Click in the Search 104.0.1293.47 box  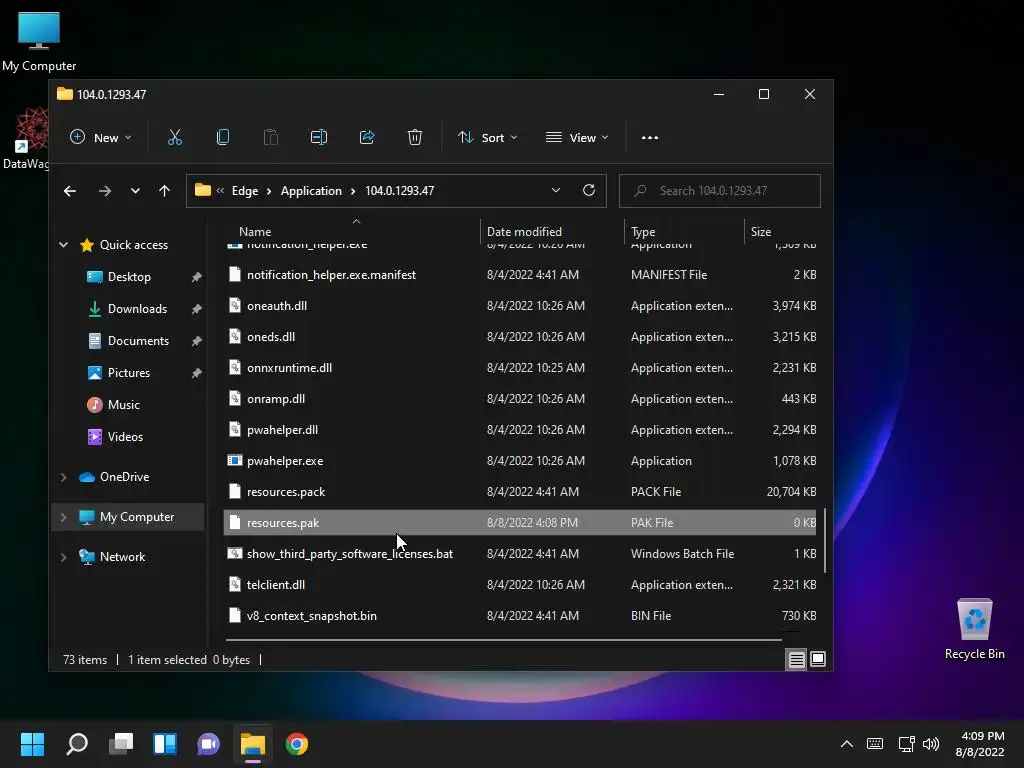coord(720,191)
